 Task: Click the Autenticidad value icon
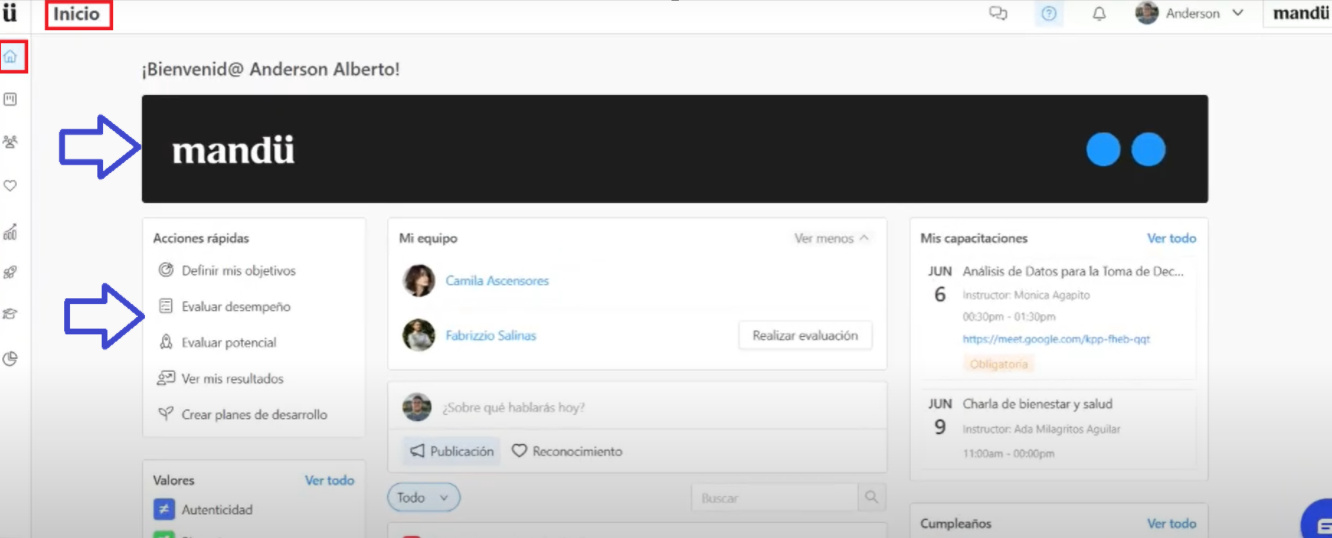(164, 509)
